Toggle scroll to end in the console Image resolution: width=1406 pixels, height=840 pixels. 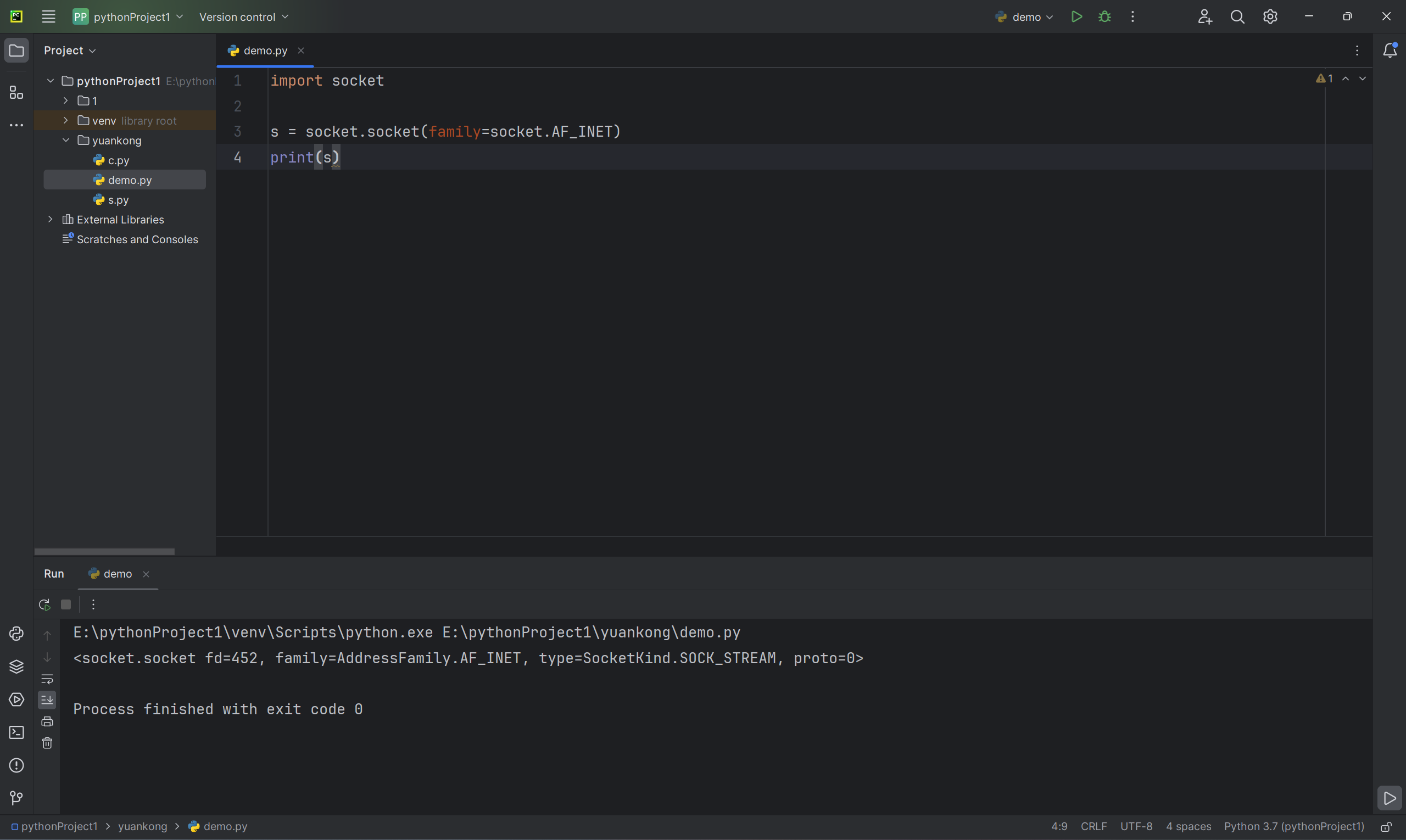pyautogui.click(x=47, y=699)
